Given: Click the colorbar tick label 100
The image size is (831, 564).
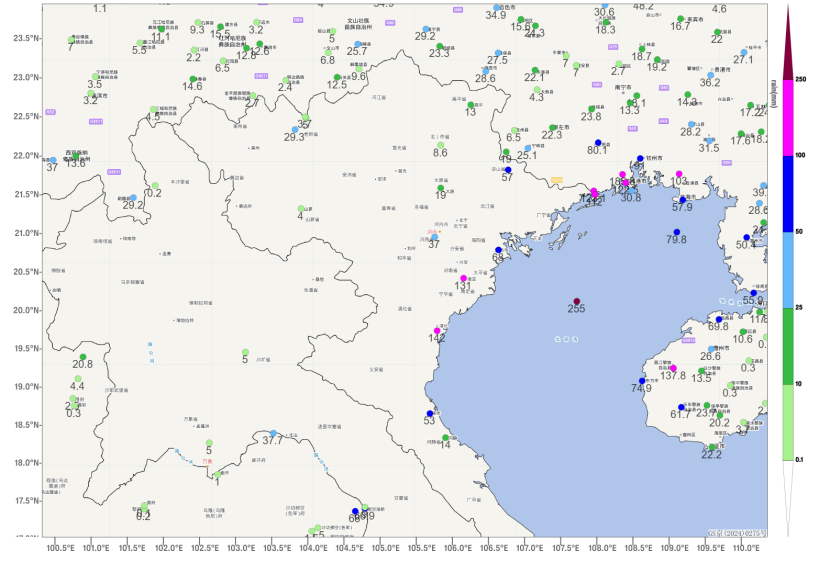Looking at the screenshot, I should pos(801,155).
